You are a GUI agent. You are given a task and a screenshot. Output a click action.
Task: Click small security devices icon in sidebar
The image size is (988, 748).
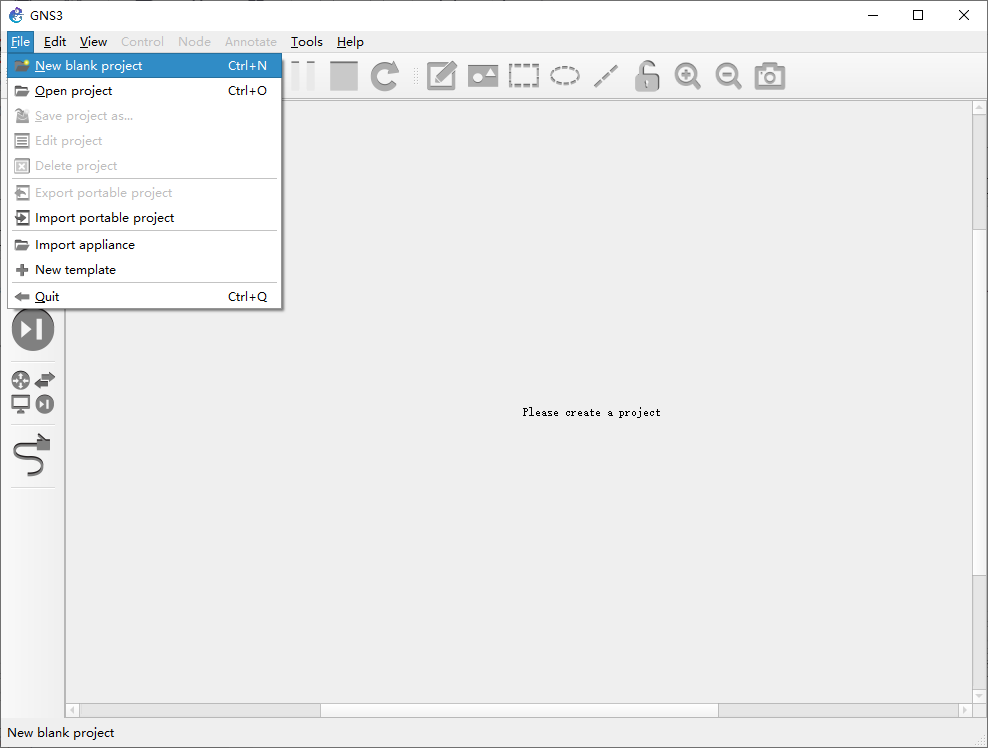45,404
